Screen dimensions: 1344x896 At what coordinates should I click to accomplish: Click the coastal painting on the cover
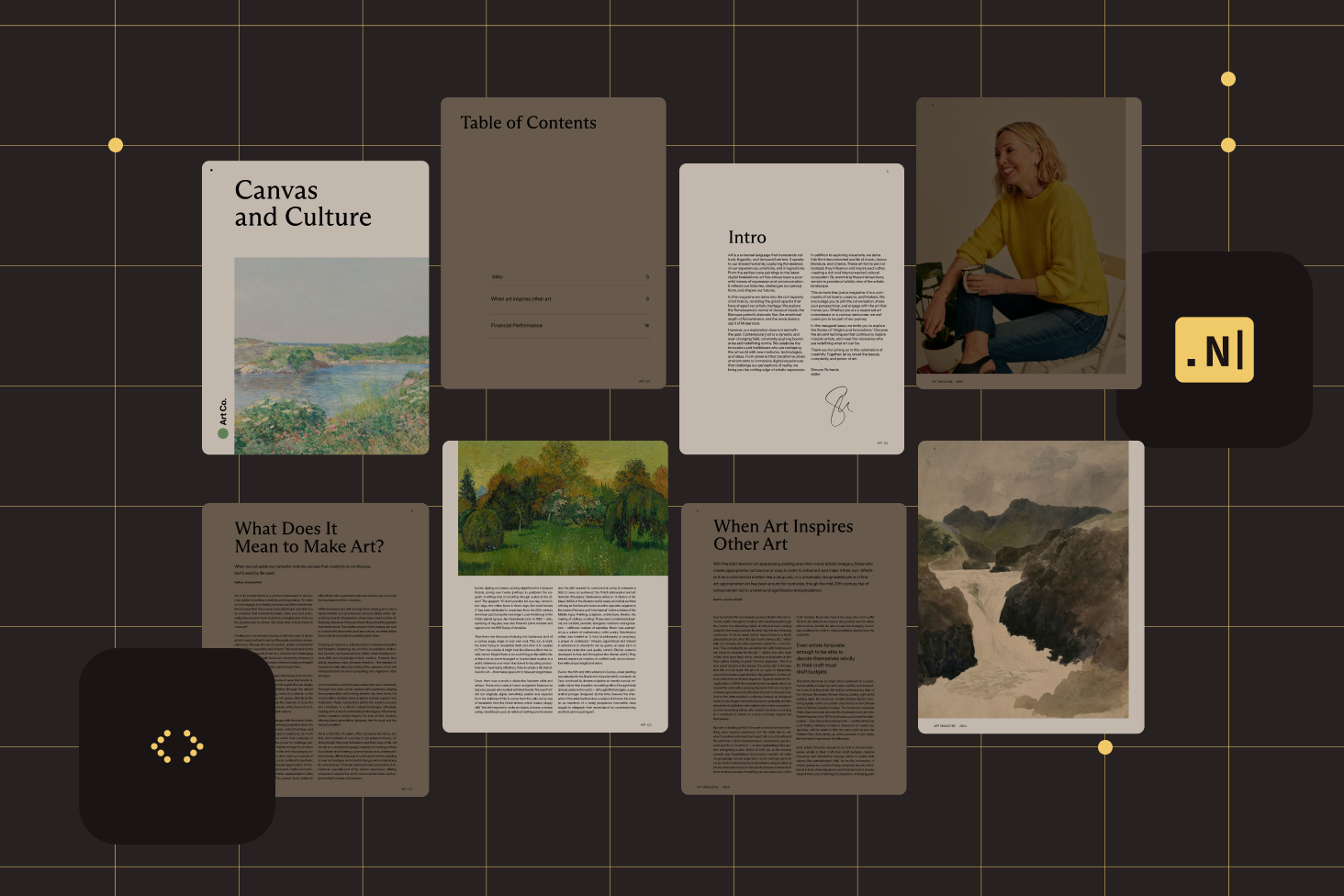pyautogui.click(x=330, y=355)
